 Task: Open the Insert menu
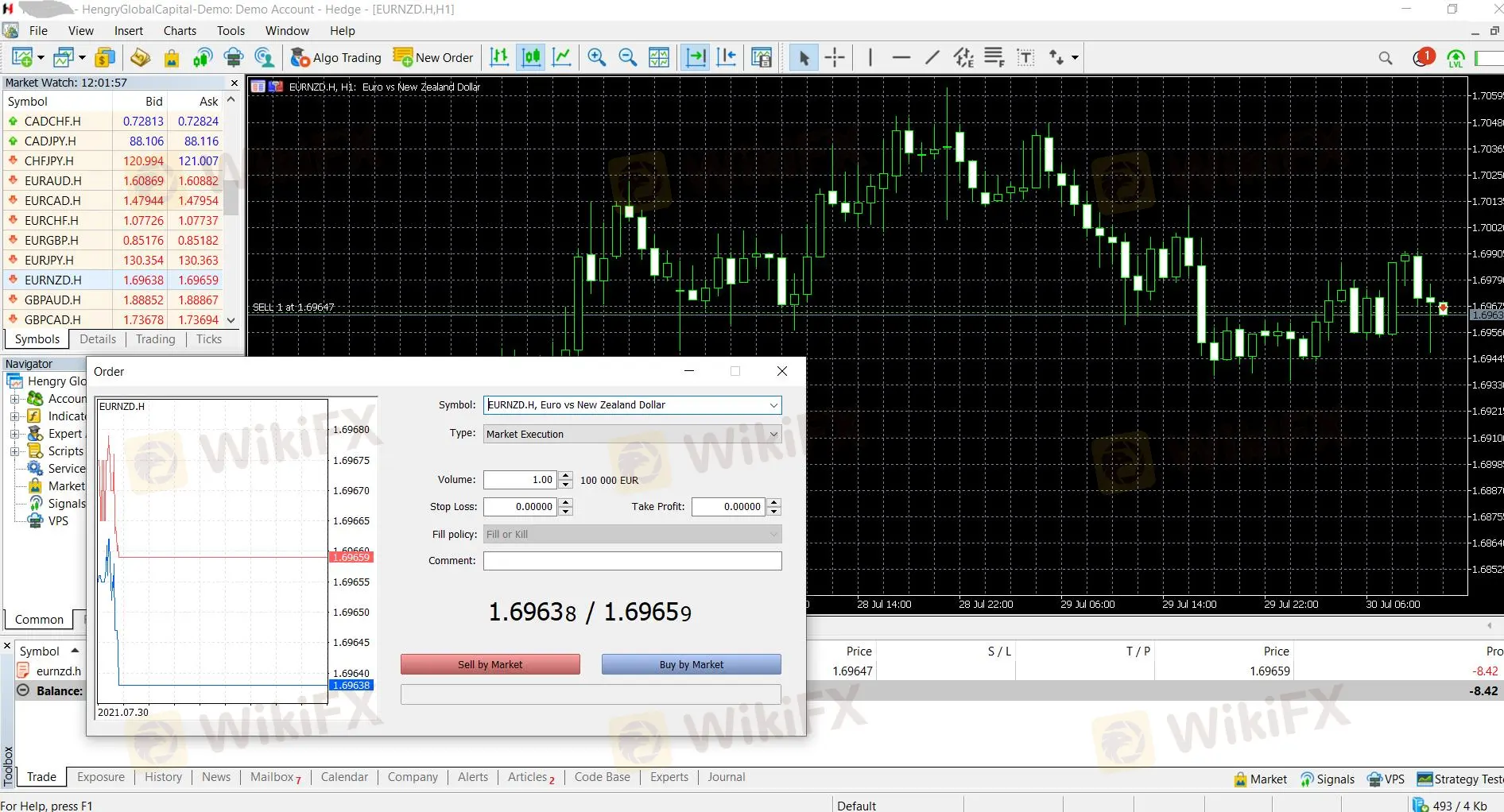129,31
